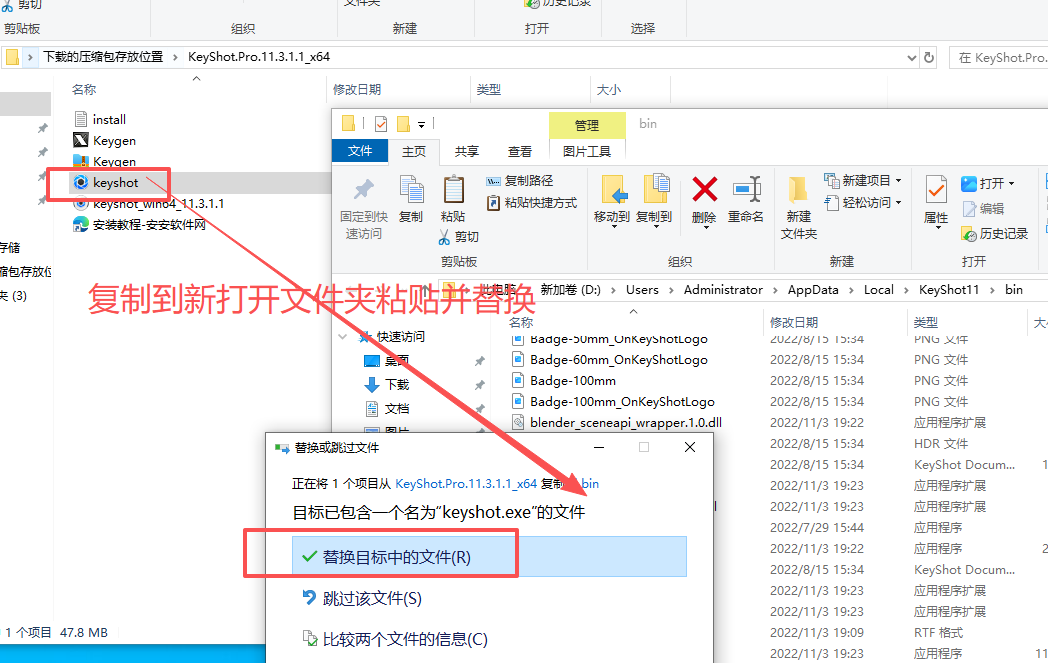This screenshot has width=1048, height=663.
Task: Click the Manage (管理) contextual tab
Action: pyautogui.click(x=587, y=125)
